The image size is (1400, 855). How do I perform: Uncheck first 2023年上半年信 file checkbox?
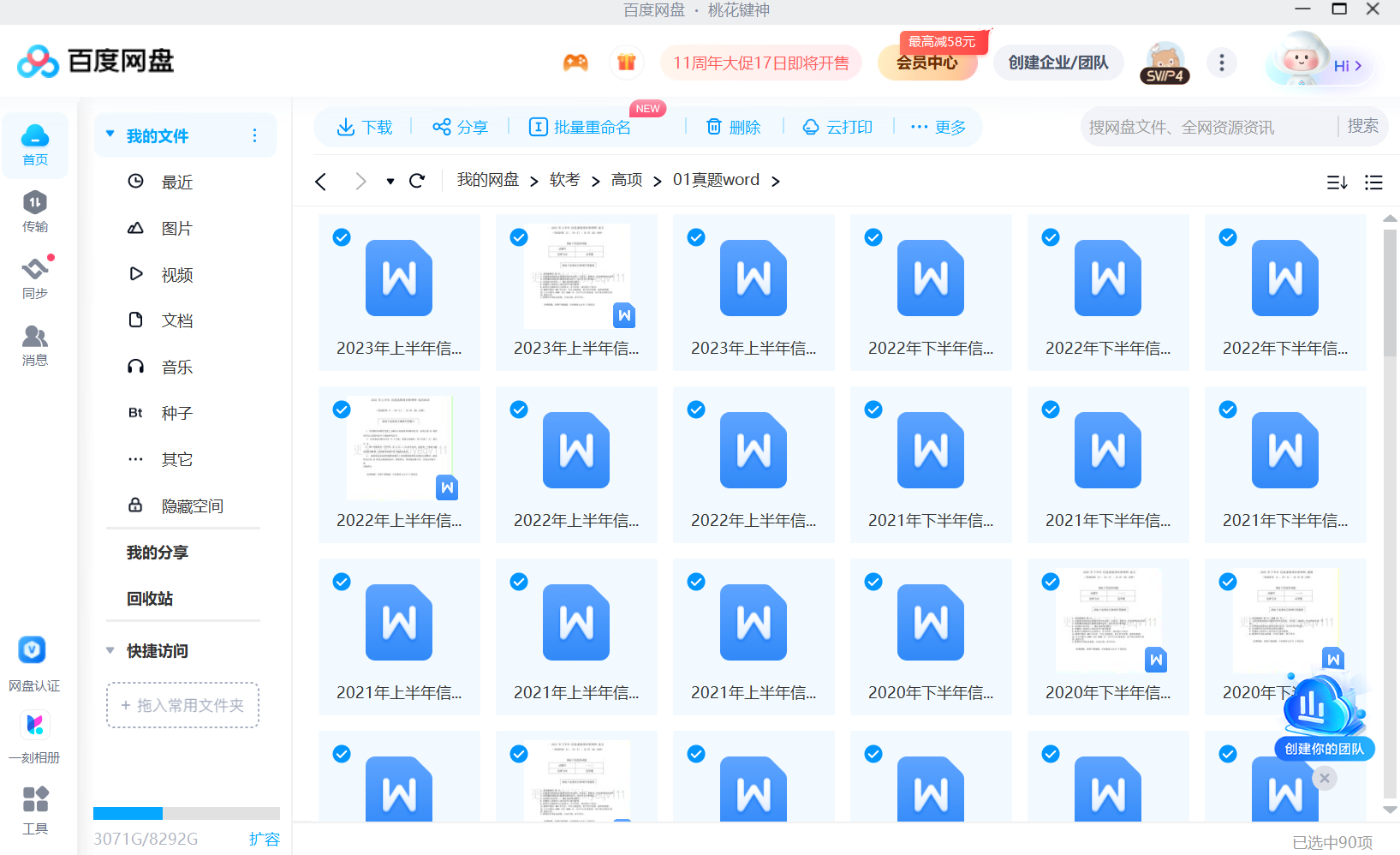[342, 237]
